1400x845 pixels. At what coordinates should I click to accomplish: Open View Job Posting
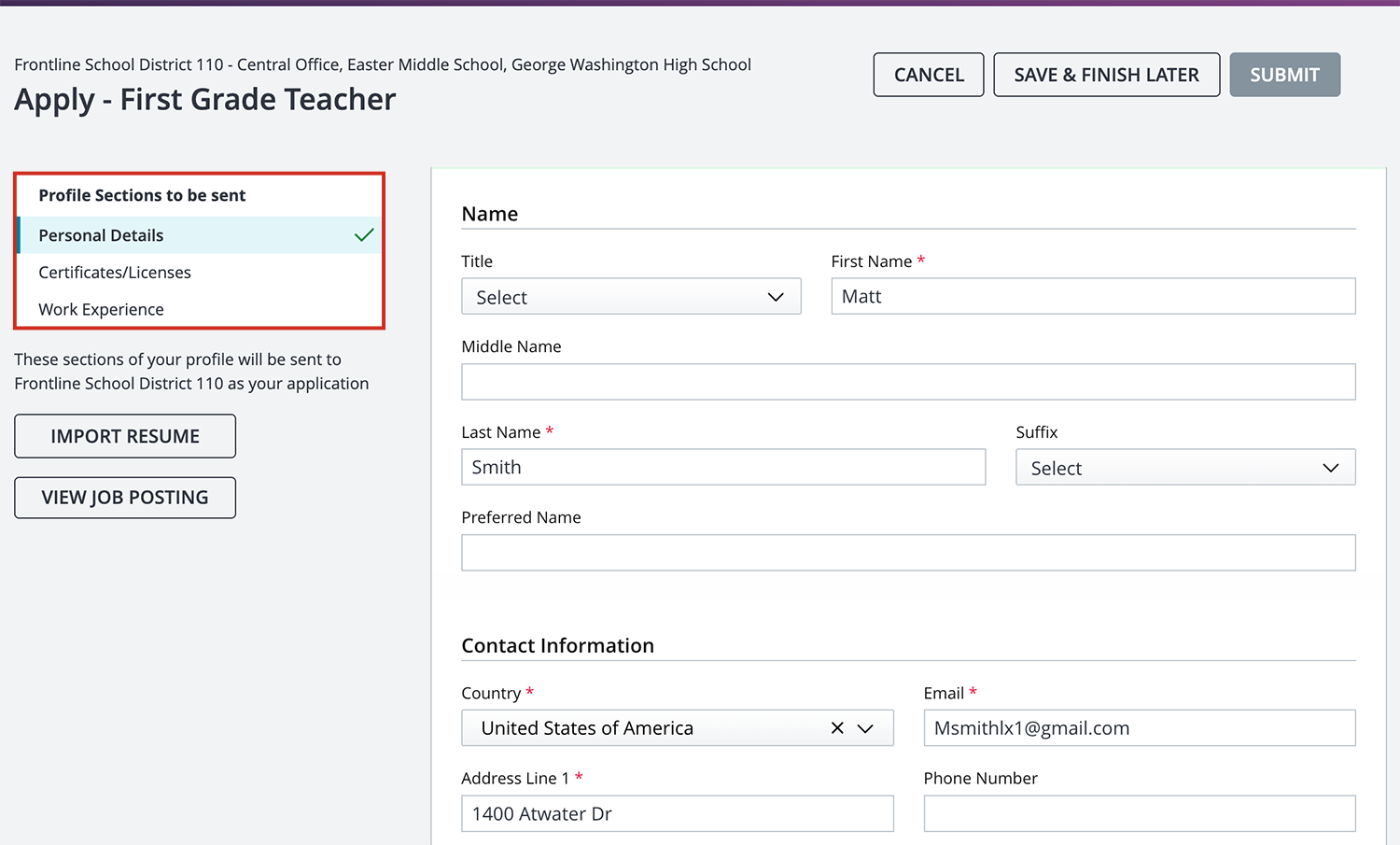point(125,498)
